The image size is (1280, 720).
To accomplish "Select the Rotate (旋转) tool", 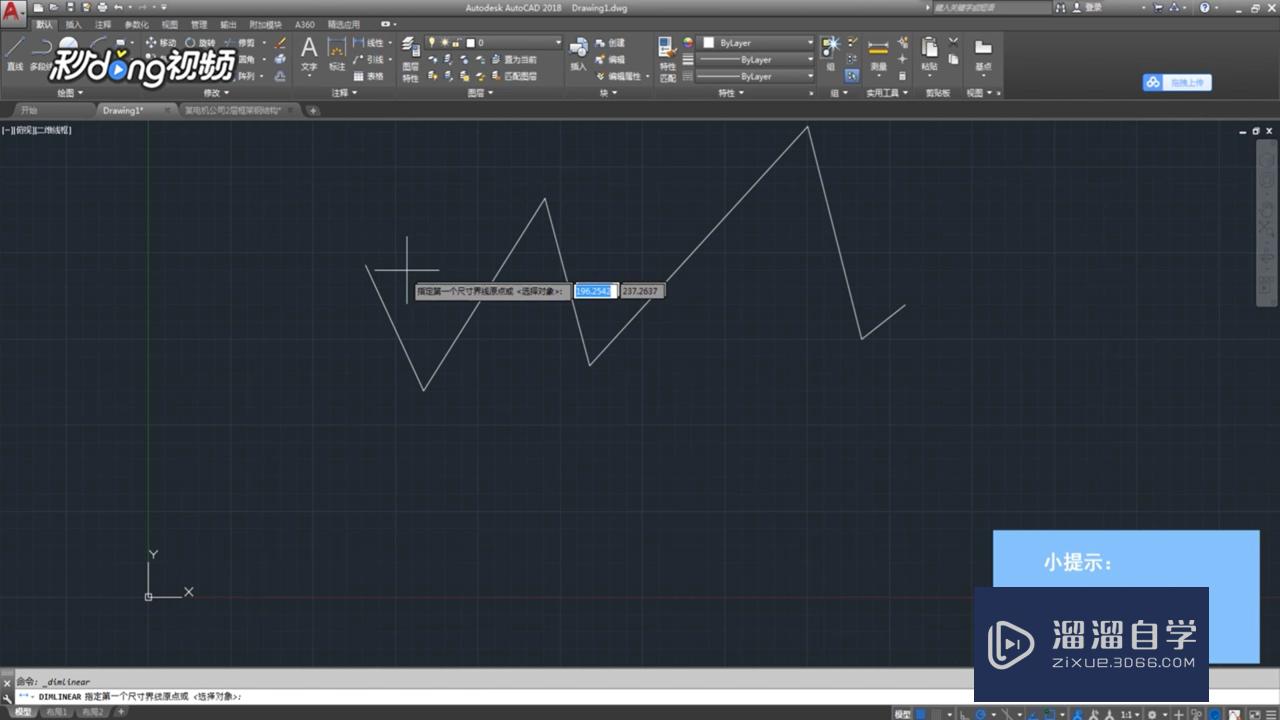I will point(200,43).
